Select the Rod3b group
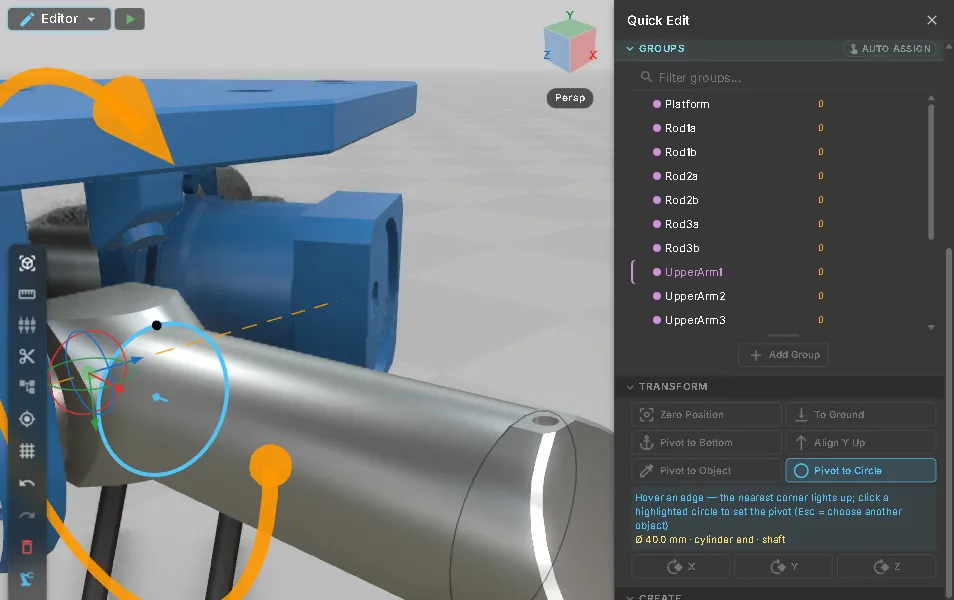The image size is (954, 600). coord(682,248)
